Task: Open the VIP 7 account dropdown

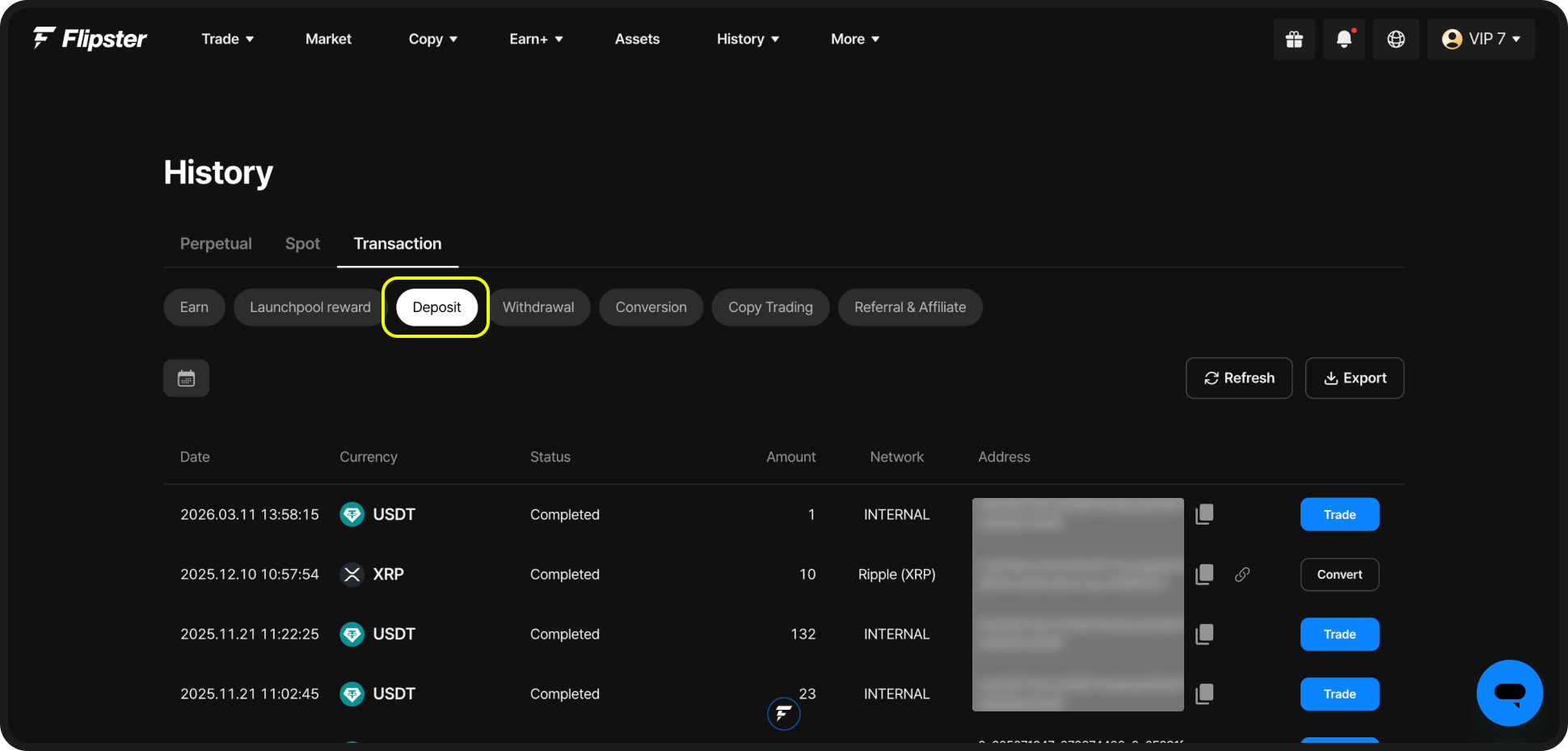Action: pyautogui.click(x=1481, y=39)
